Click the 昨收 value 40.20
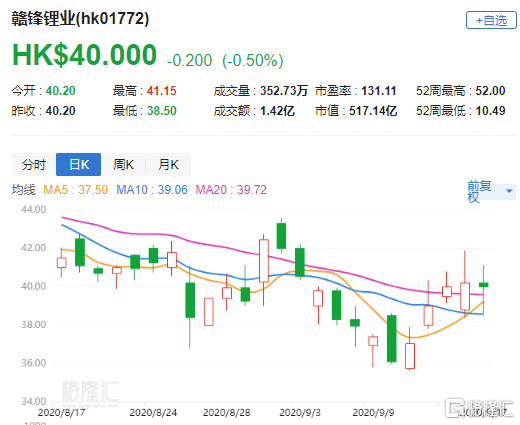This screenshot has width=520, height=425. coord(61,111)
